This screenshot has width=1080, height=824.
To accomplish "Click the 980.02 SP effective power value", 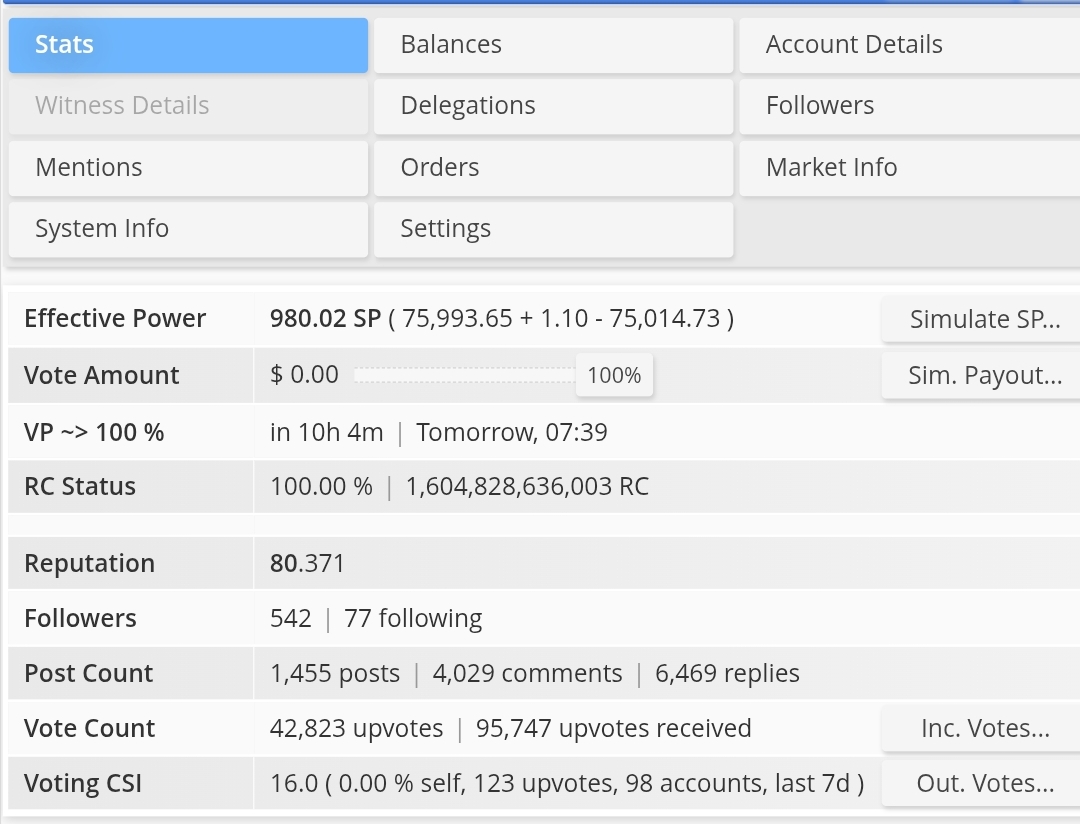I will pos(325,319).
